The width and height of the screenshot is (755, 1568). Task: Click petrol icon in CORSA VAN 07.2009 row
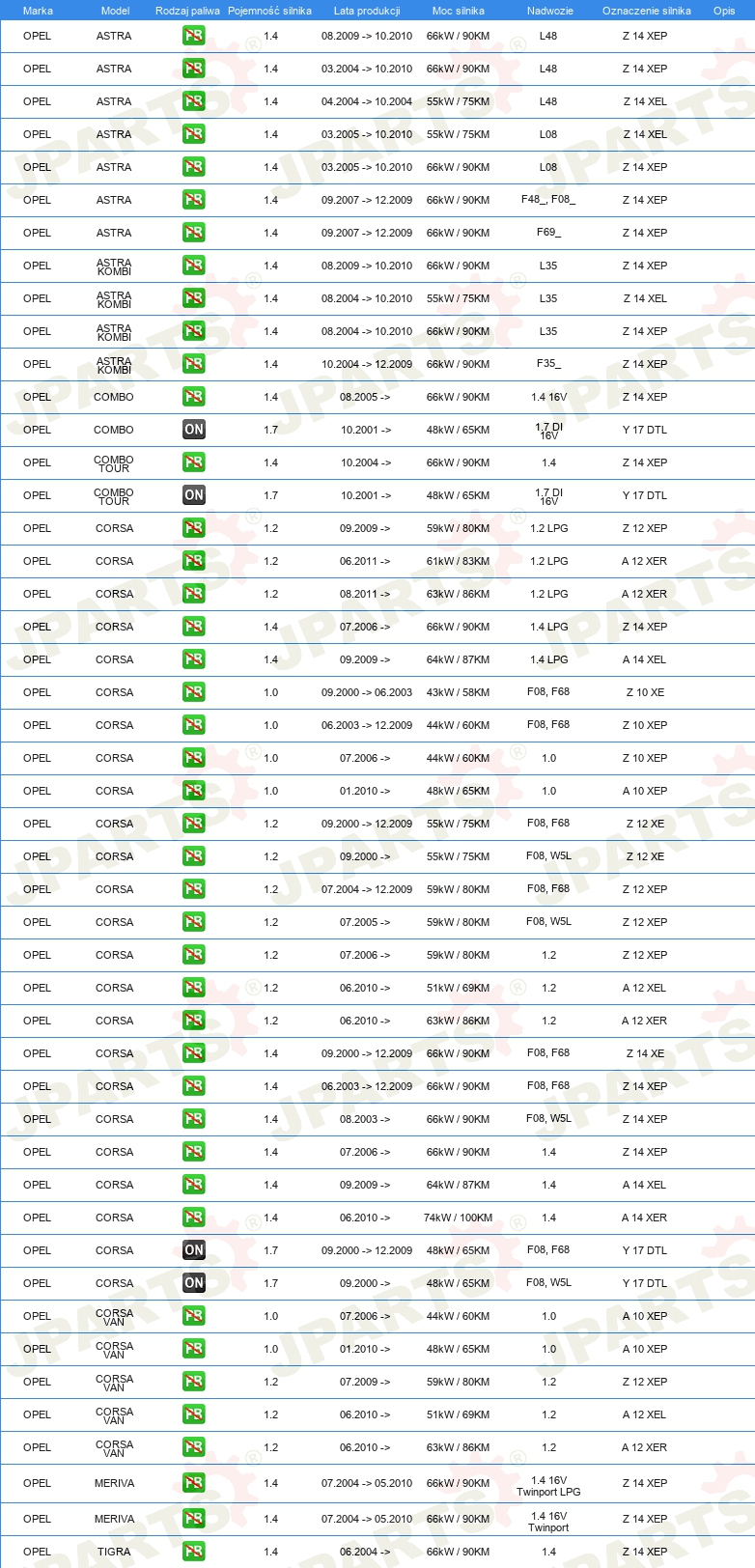click(x=194, y=1382)
